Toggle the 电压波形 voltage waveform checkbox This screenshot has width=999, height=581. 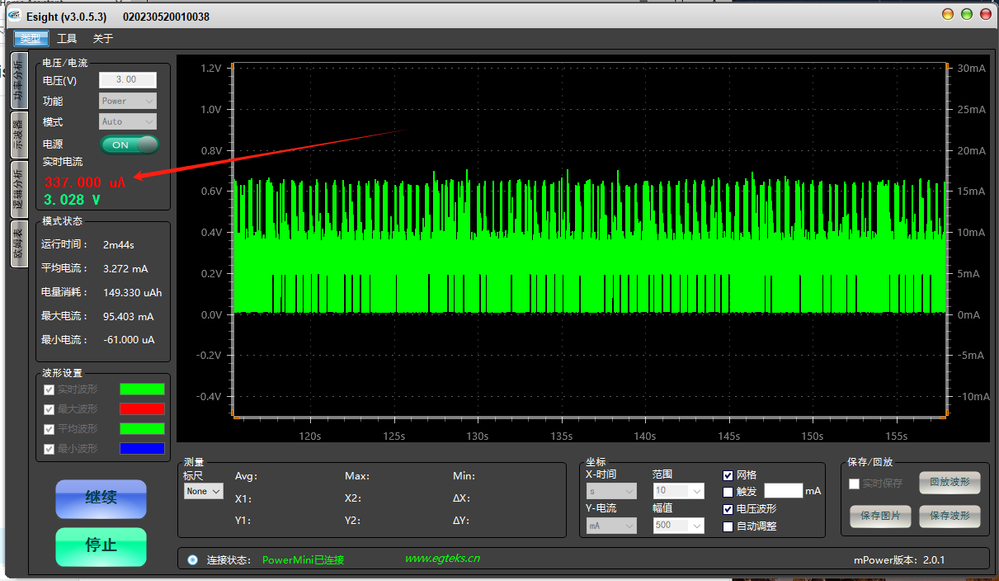[x=728, y=509]
